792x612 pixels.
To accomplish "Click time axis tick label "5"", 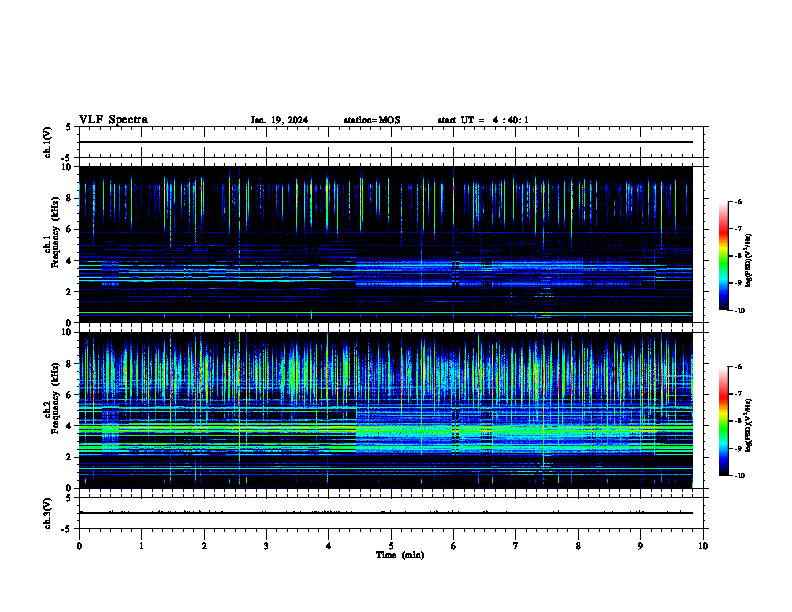I will click(x=391, y=546).
